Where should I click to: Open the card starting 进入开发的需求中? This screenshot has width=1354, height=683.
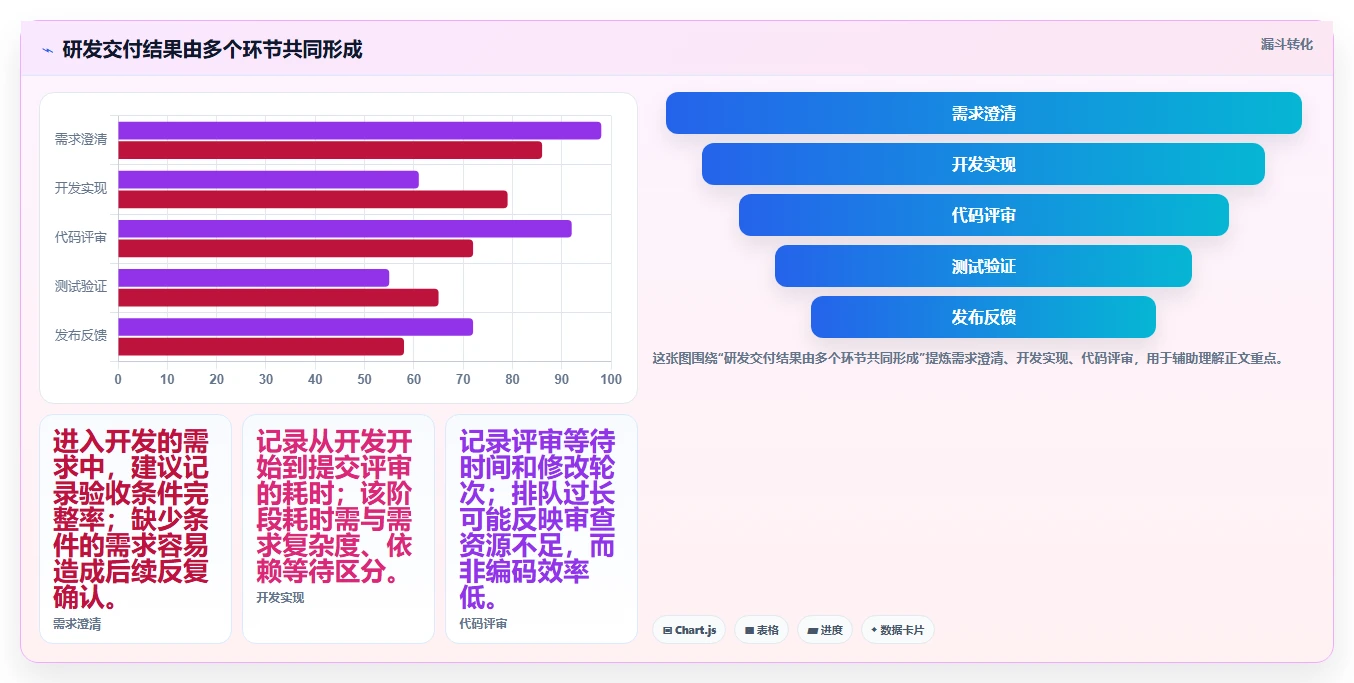[x=135, y=529]
